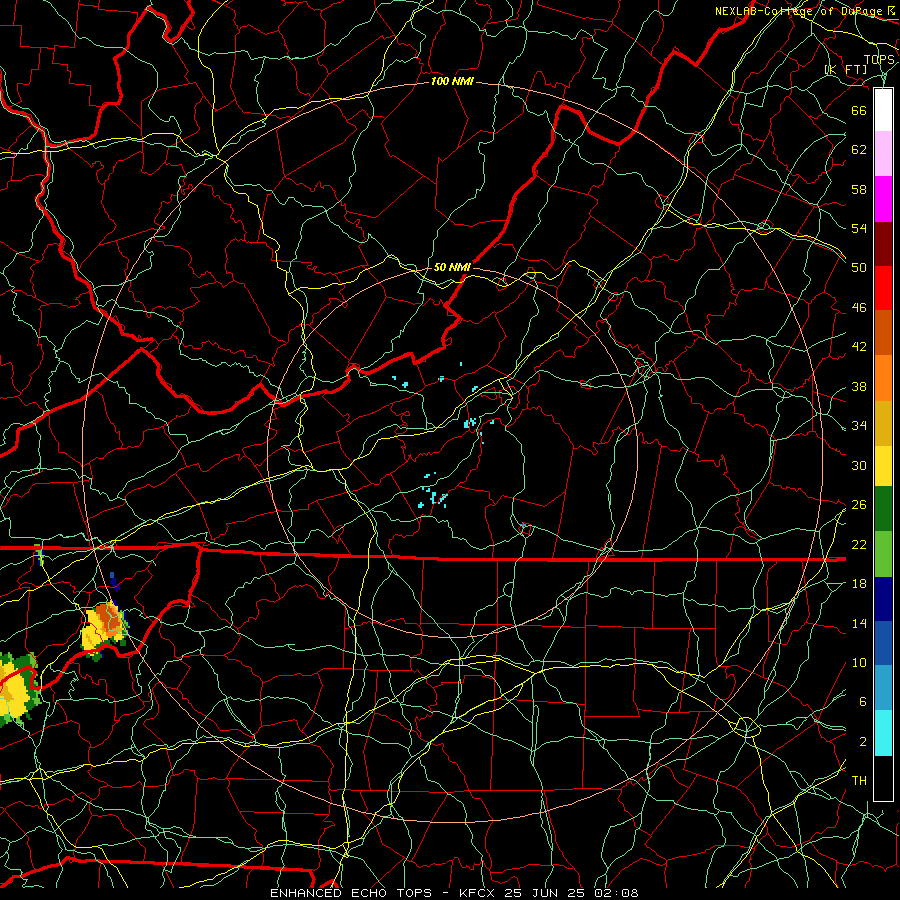Image resolution: width=900 pixels, height=900 pixels.
Task: Click the "TH" threshold legend label
Action: [x=859, y=781]
